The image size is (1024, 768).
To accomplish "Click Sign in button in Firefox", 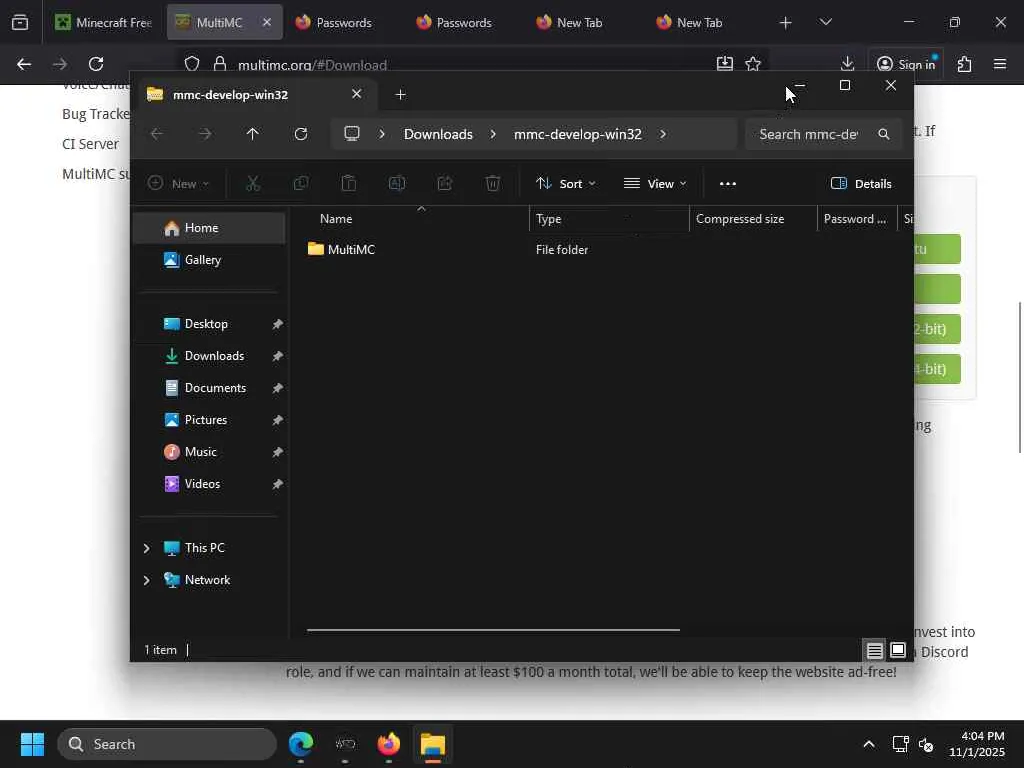I will (x=905, y=64).
